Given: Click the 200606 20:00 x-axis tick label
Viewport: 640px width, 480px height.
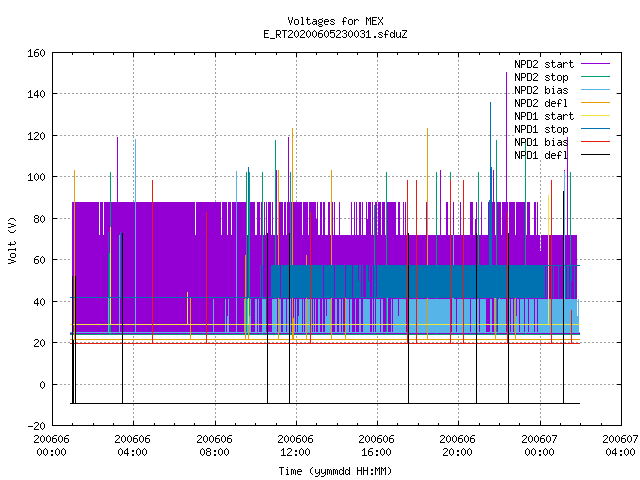Looking at the screenshot, I should (458, 446).
